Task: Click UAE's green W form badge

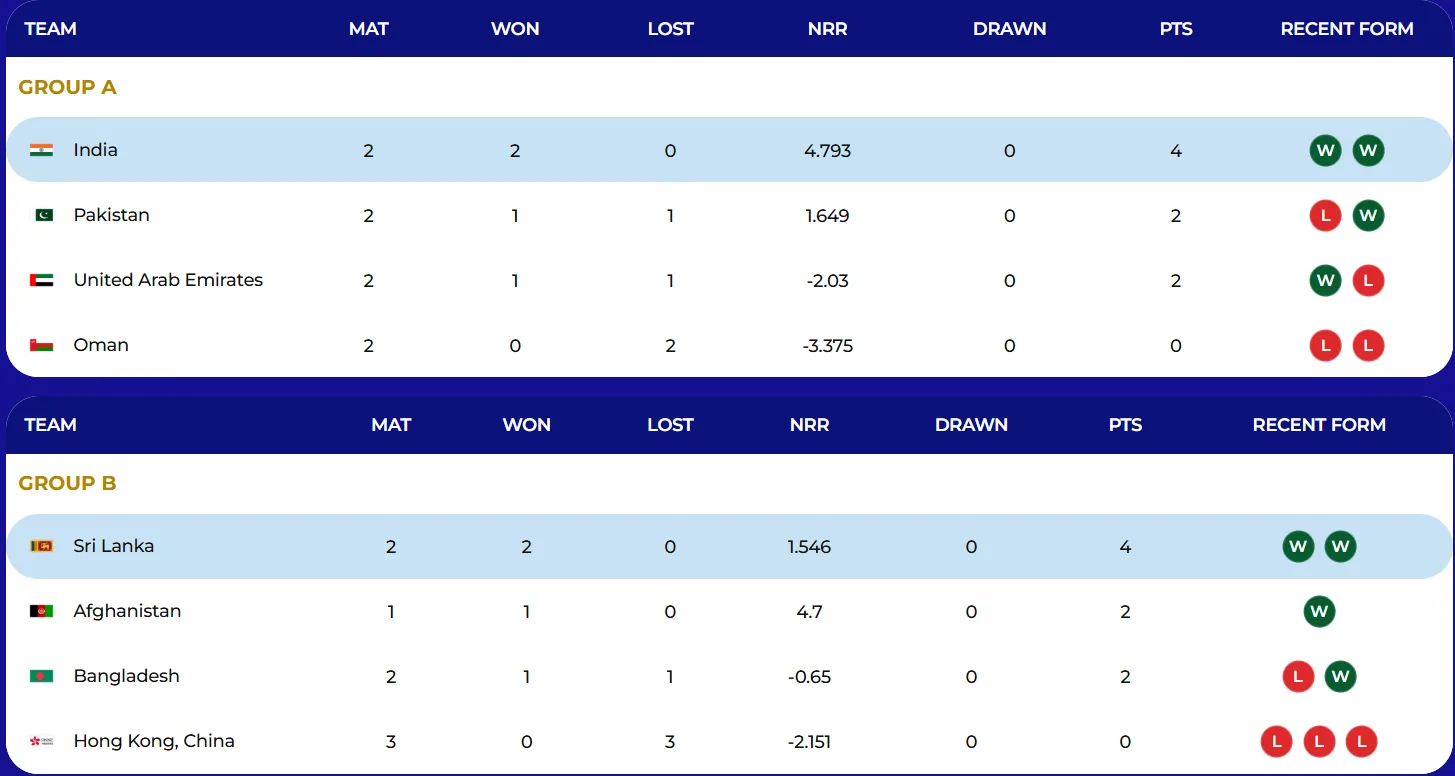Action: pyautogui.click(x=1325, y=281)
